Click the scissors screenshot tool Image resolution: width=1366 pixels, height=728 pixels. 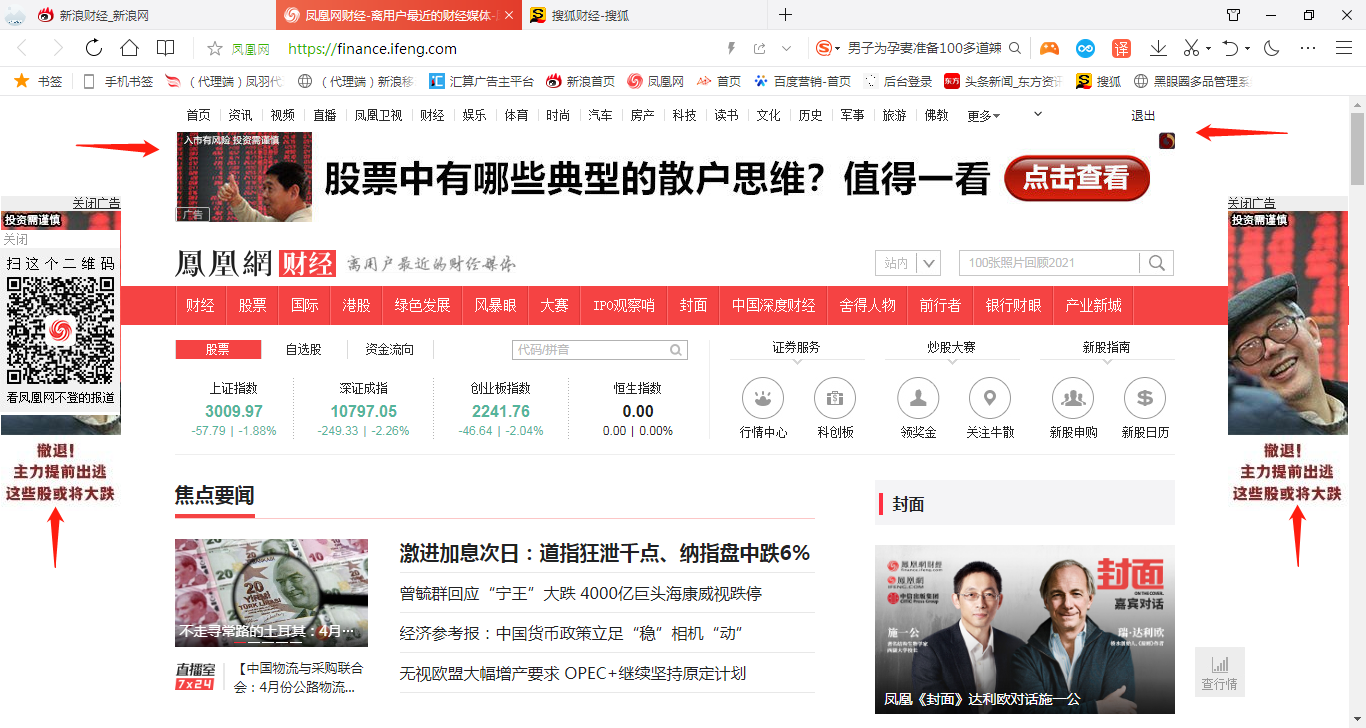pyautogui.click(x=1191, y=48)
